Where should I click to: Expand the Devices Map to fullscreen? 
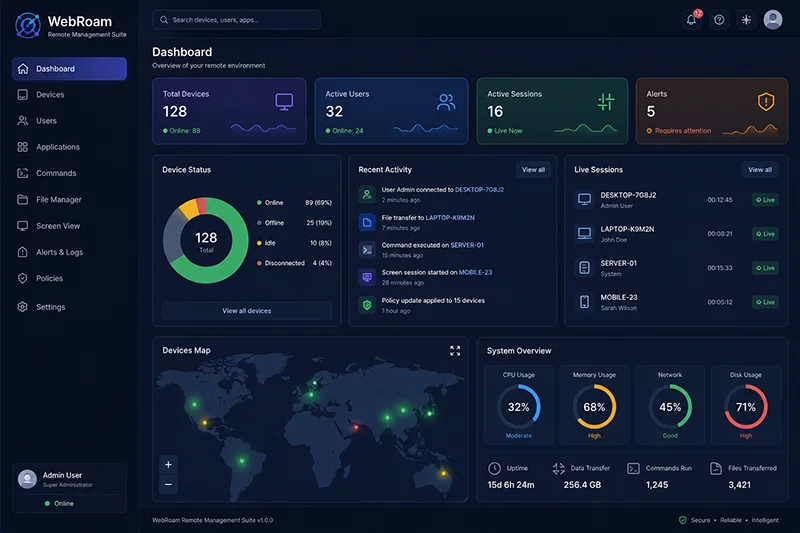tap(455, 350)
